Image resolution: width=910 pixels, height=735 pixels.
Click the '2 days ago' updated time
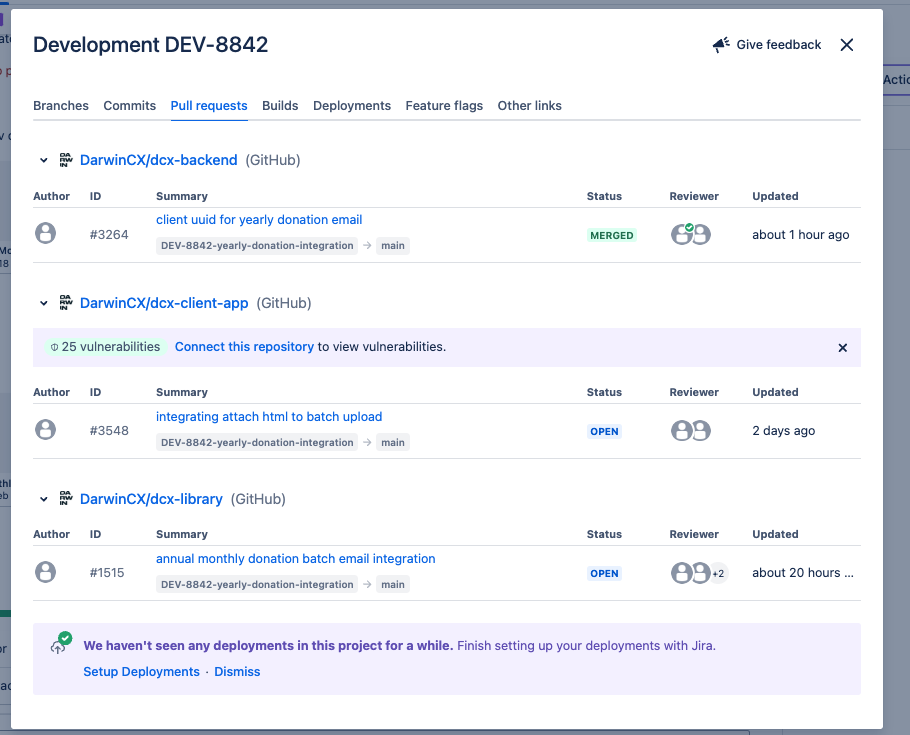tap(783, 431)
